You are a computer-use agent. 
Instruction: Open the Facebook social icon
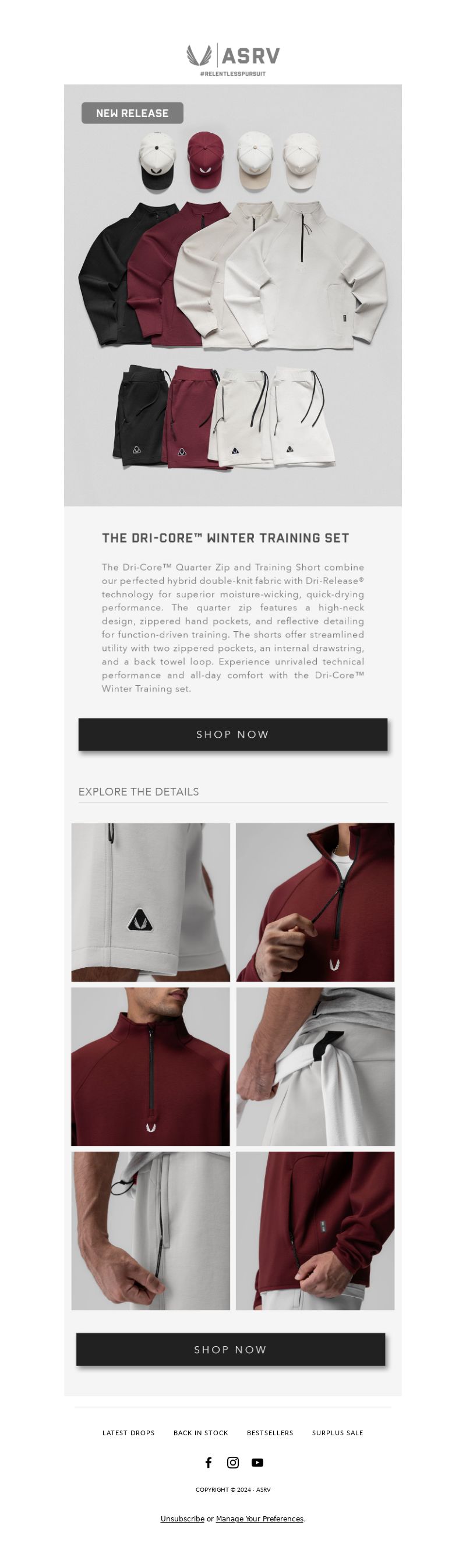tap(209, 1463)
